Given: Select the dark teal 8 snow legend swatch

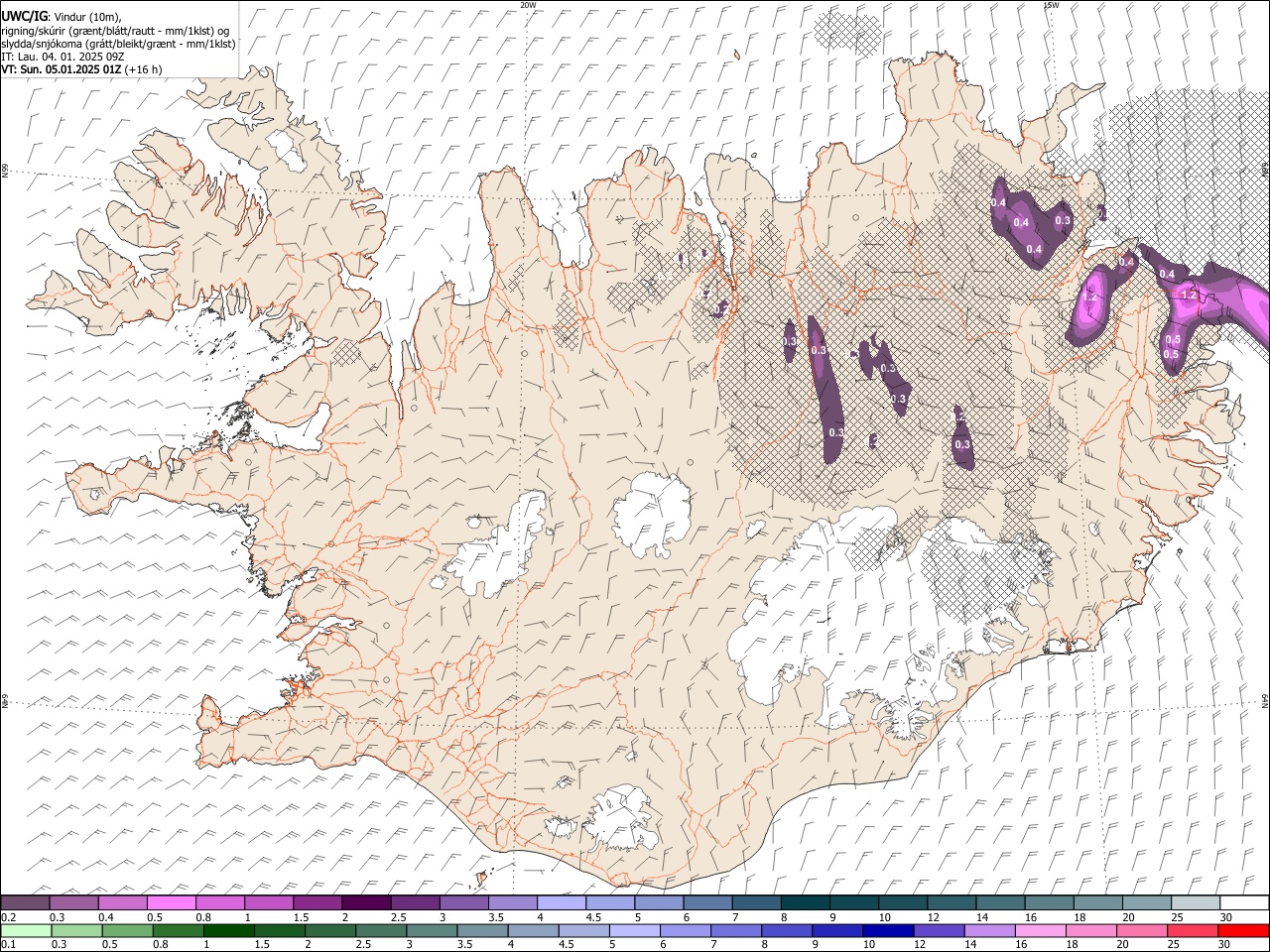Looking at the screenshot, I should tap(806, 902).
